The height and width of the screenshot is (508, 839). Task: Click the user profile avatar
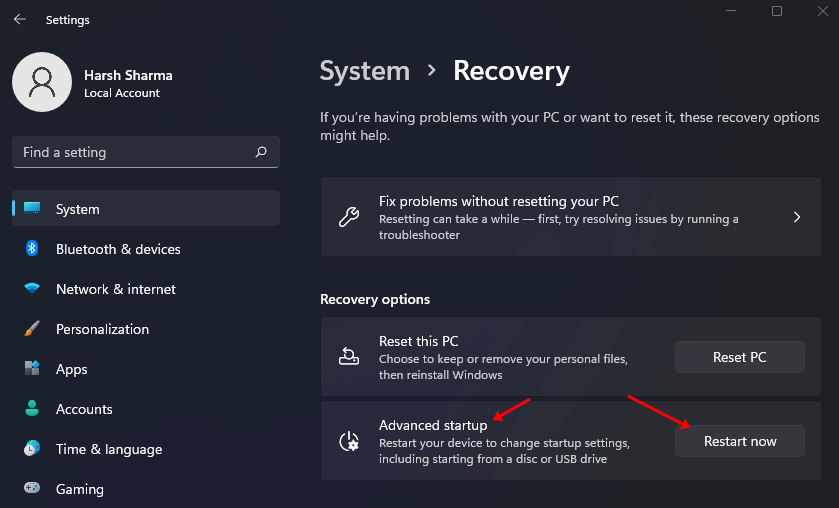tap(41, 82)
